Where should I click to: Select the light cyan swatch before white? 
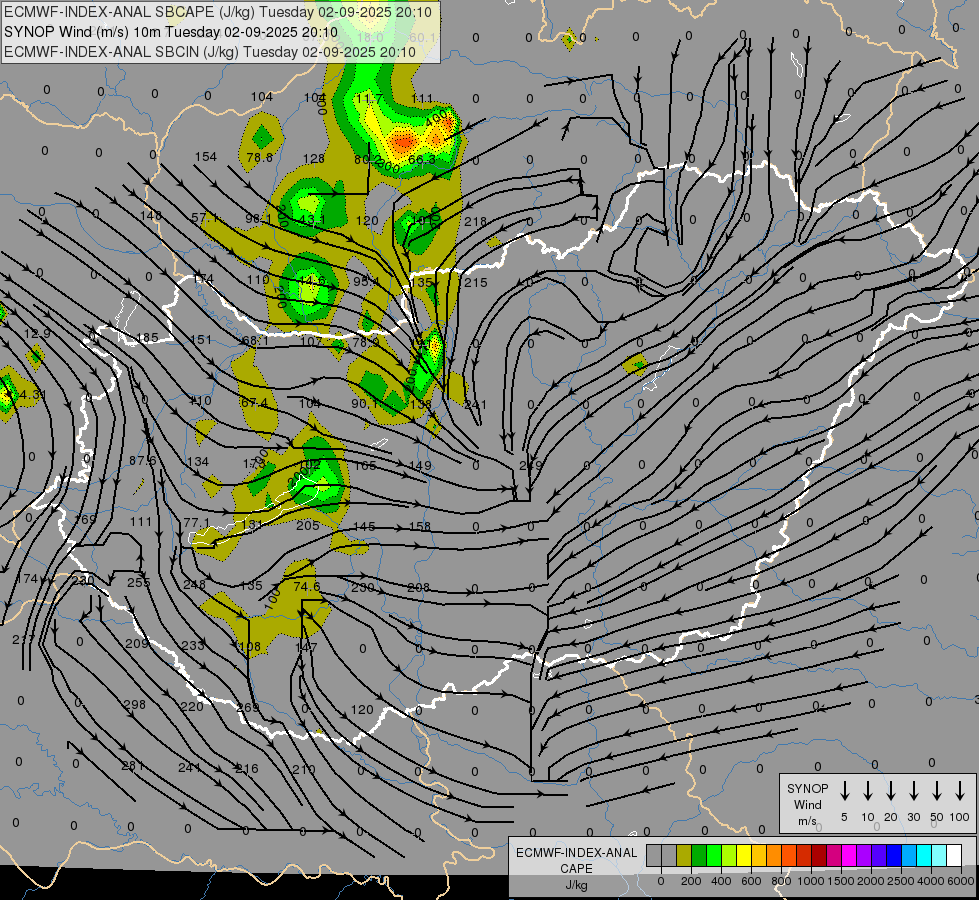939,856
